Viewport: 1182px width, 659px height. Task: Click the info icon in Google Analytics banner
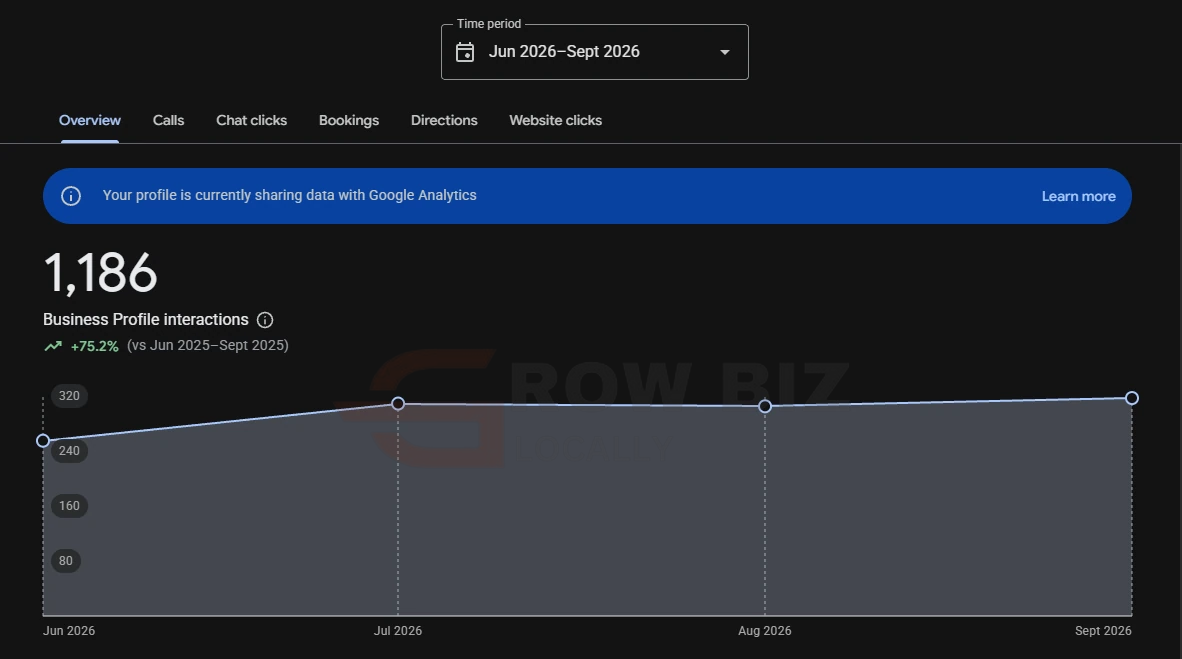tap(71, 196)
